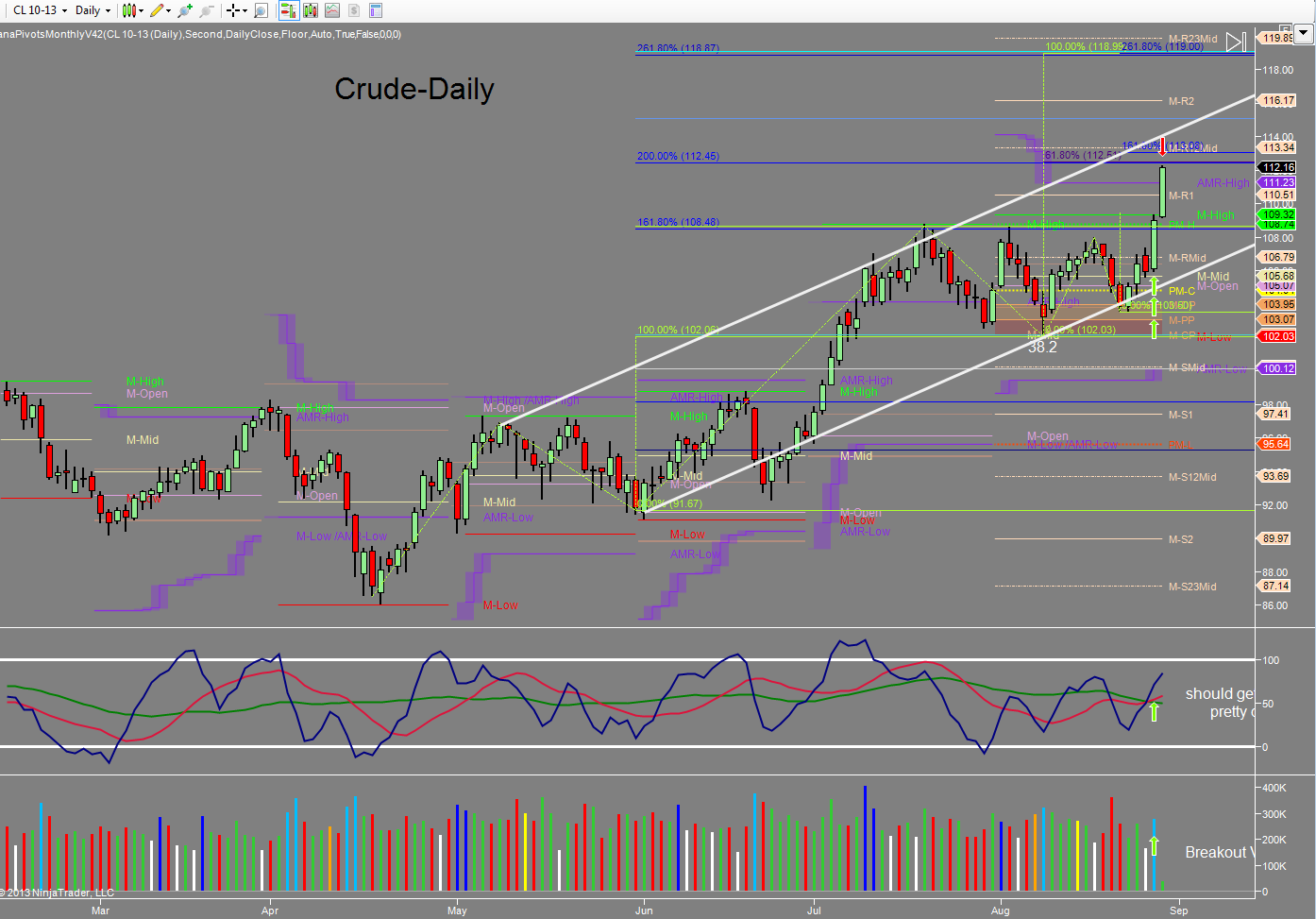Image resolution: width=1316 pixels, height=919 pixels.
Task: Click the Mar label on the time axis
Action: point(100,910)
